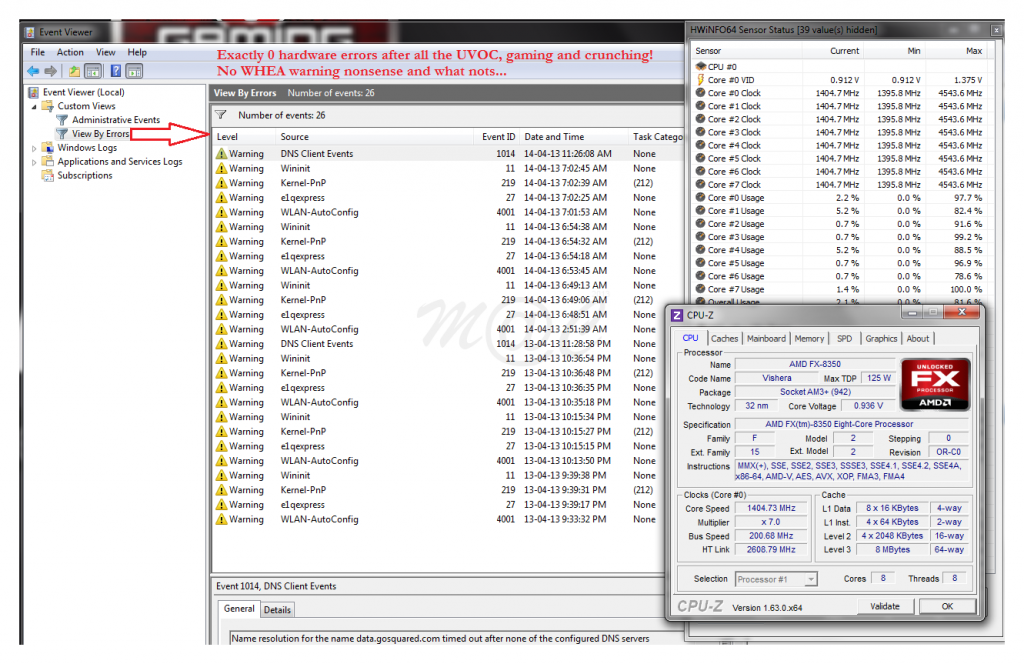This screenshot has height=663, width=1024.
Task: Expand Applications and Services Logs node
Action: [35, 162]
